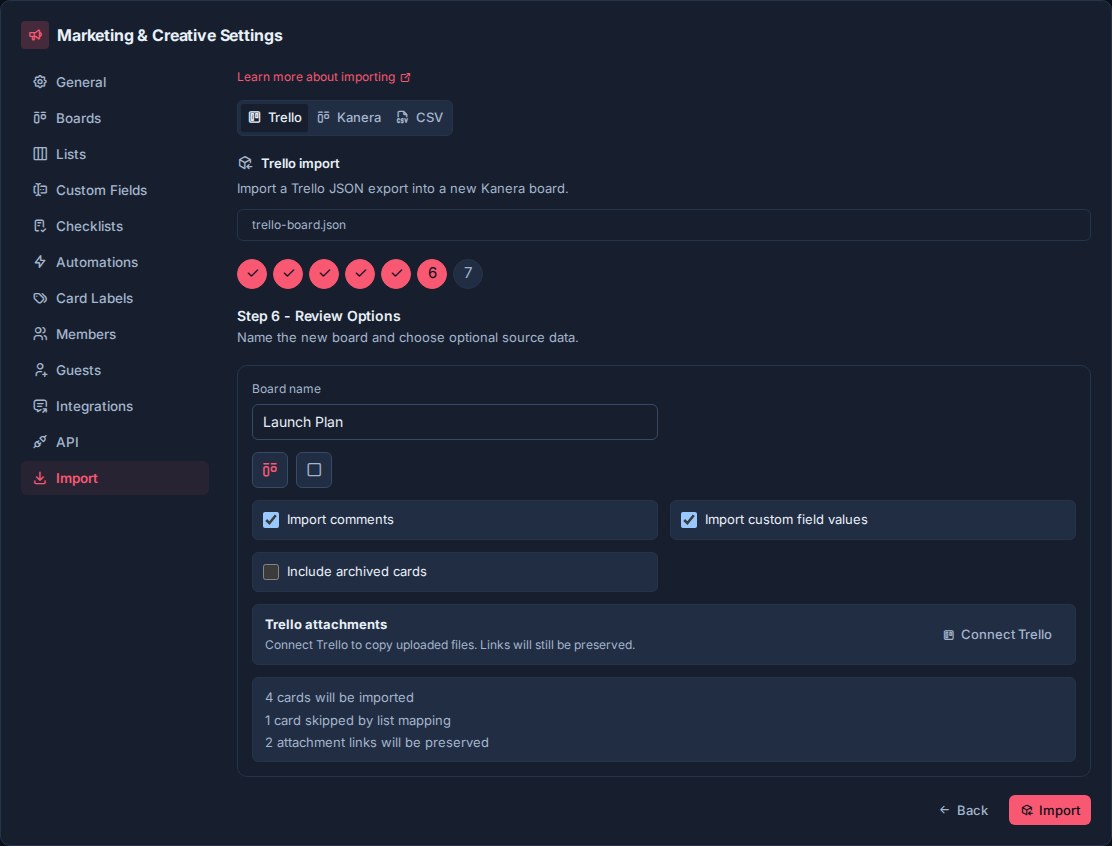This screenshot has width=1112, height=846.
Task: Click '2 attachment links will be preserved'
Action: (x=377, y=742)
